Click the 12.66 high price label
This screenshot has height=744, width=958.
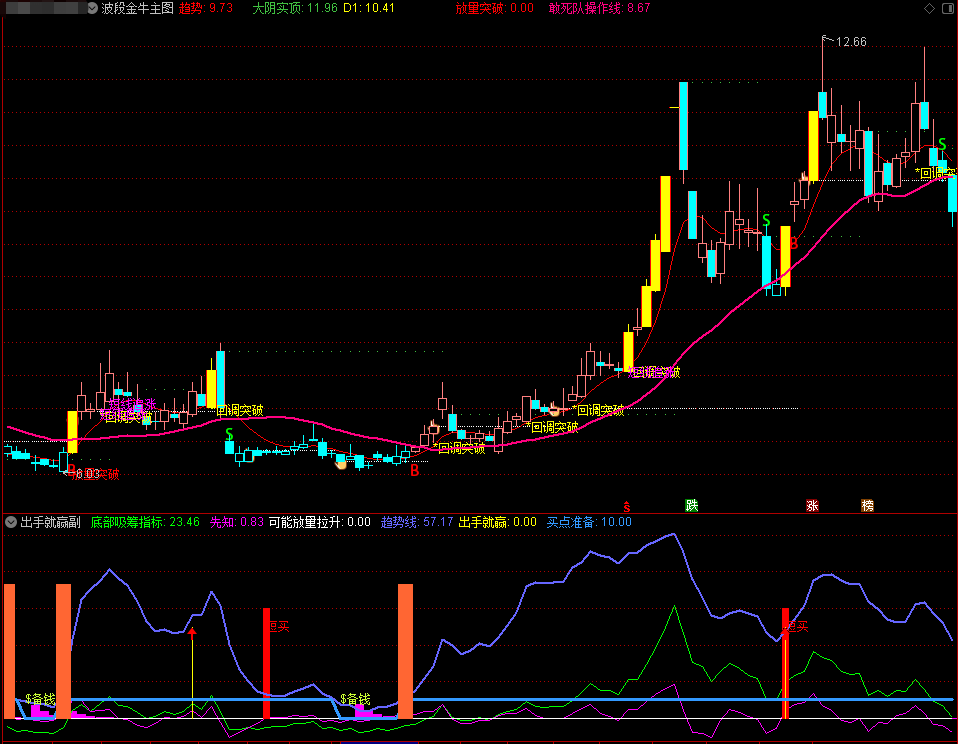coord(851,42)
